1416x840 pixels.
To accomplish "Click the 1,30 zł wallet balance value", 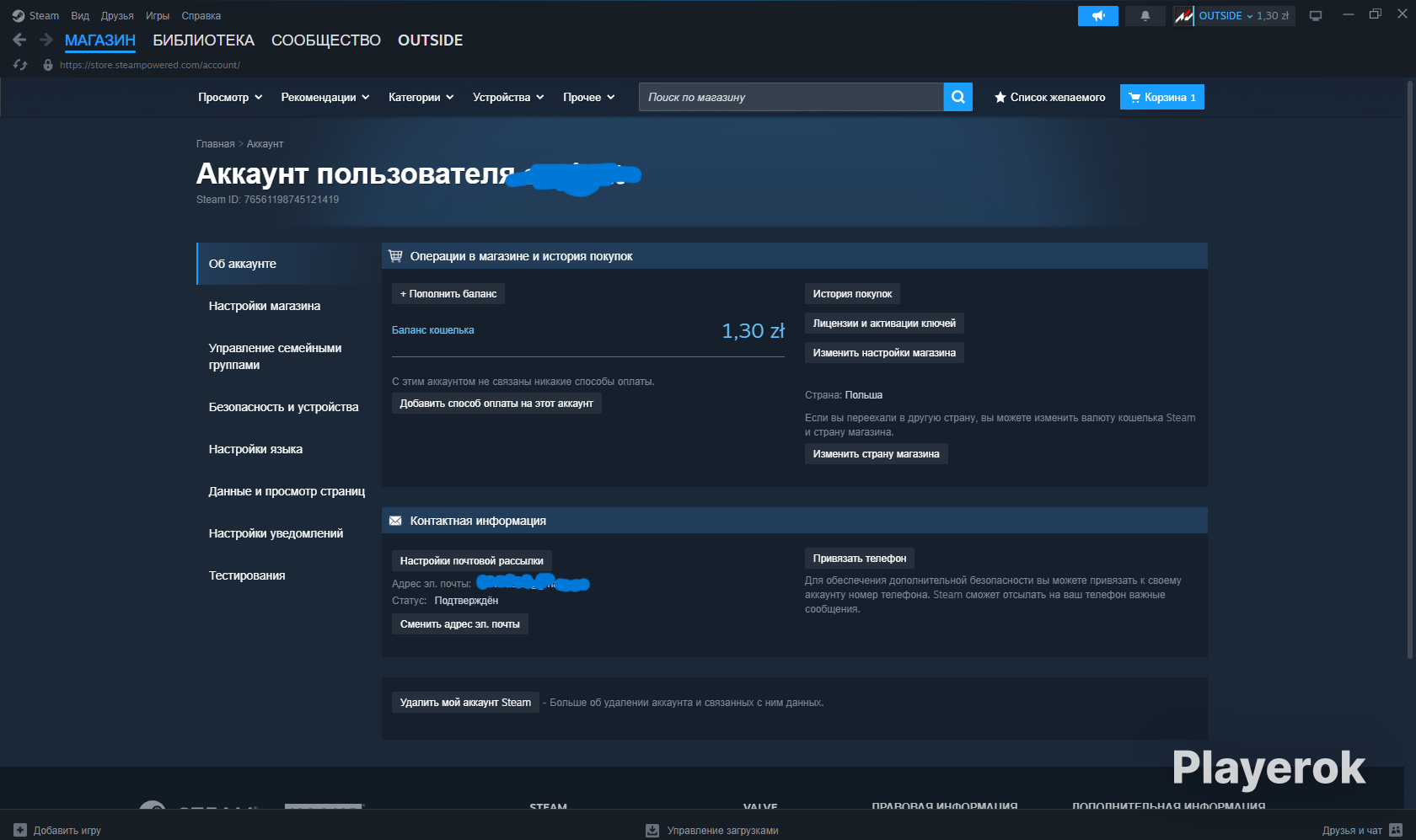I will coord(754,331).
